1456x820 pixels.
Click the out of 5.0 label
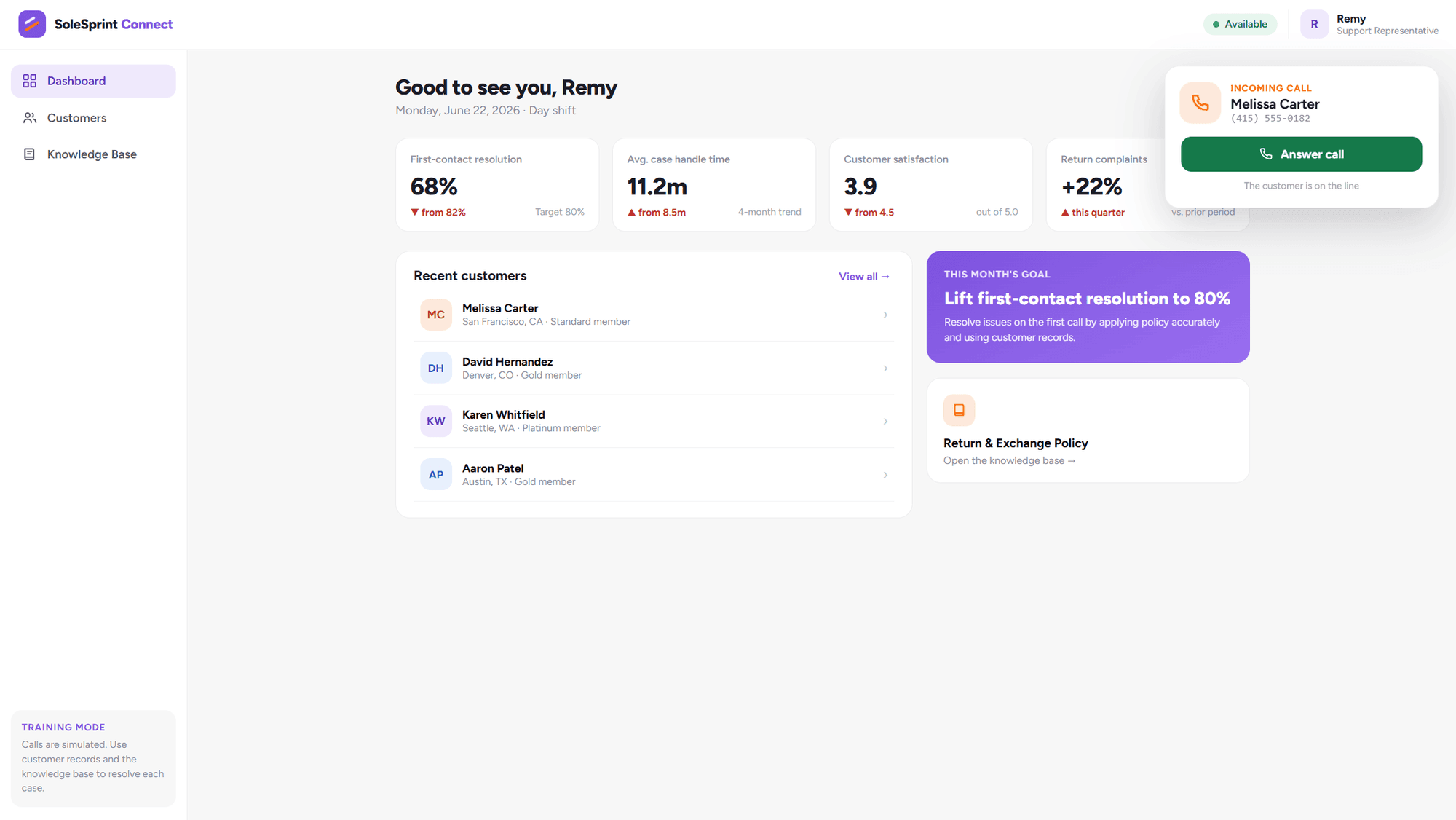pos(997,212)
